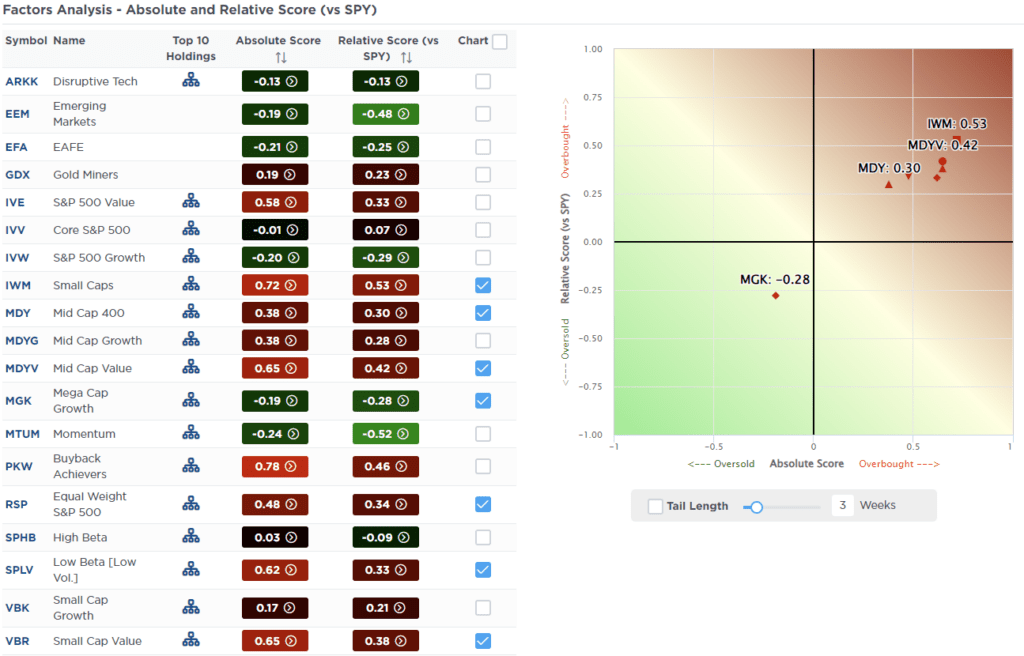Select the IWM: 0.53 chart label
This screenshot has height=656, width=1024.
(x=957, y=123)
